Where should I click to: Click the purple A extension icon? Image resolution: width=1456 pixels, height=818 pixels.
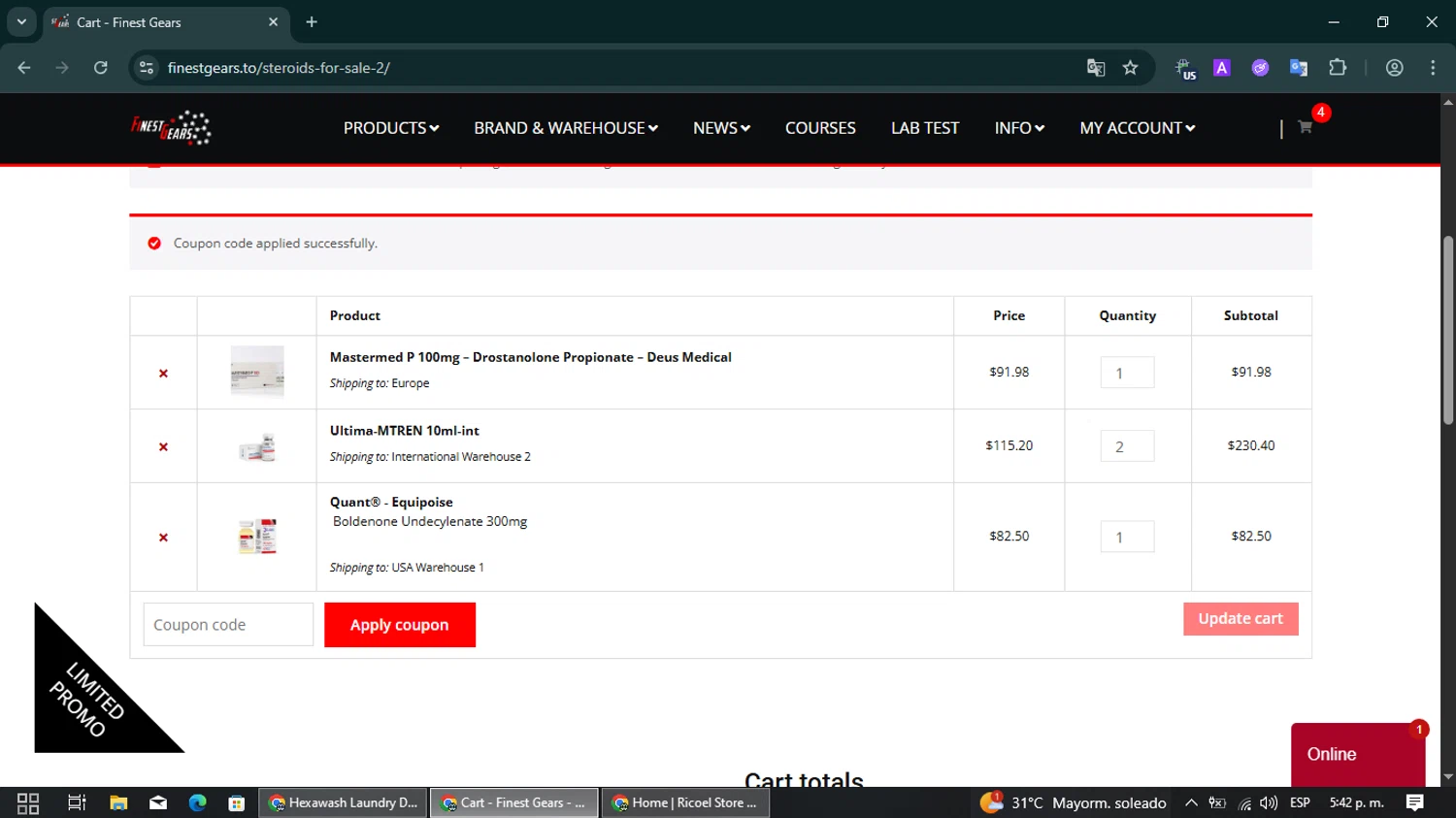click(1222, 68)
